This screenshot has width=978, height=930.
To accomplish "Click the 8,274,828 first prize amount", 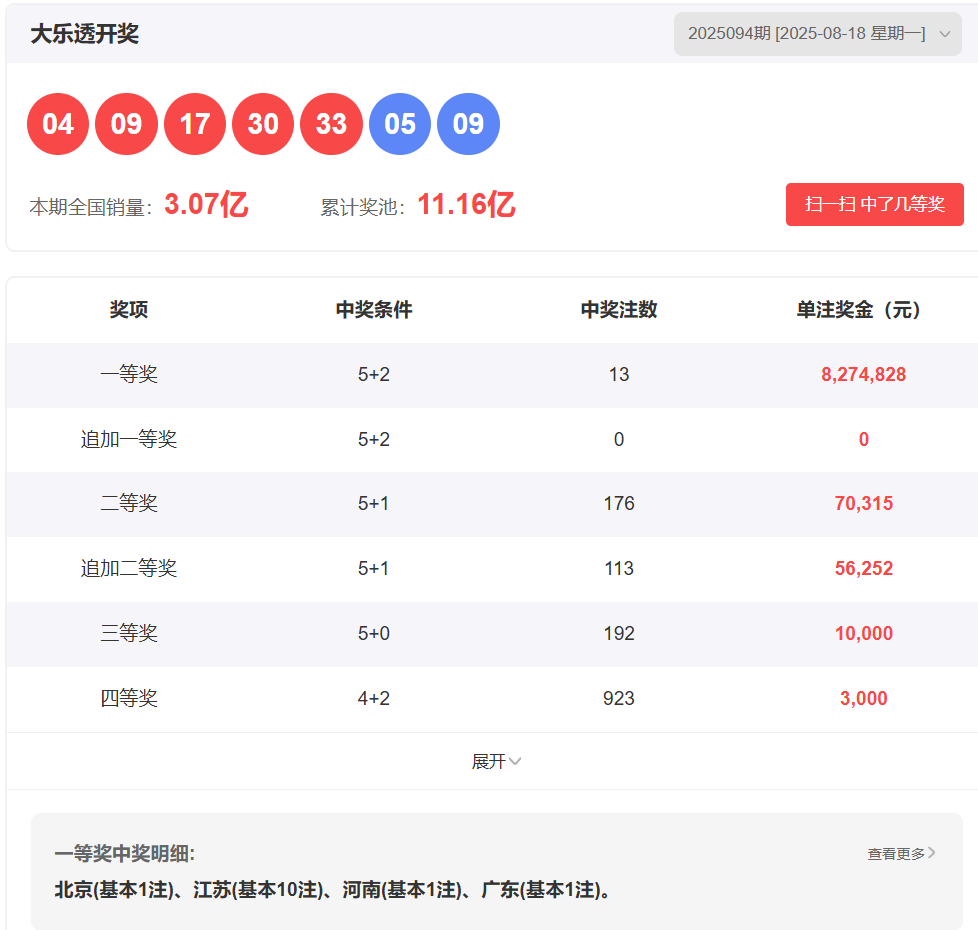I will [863, 375].
